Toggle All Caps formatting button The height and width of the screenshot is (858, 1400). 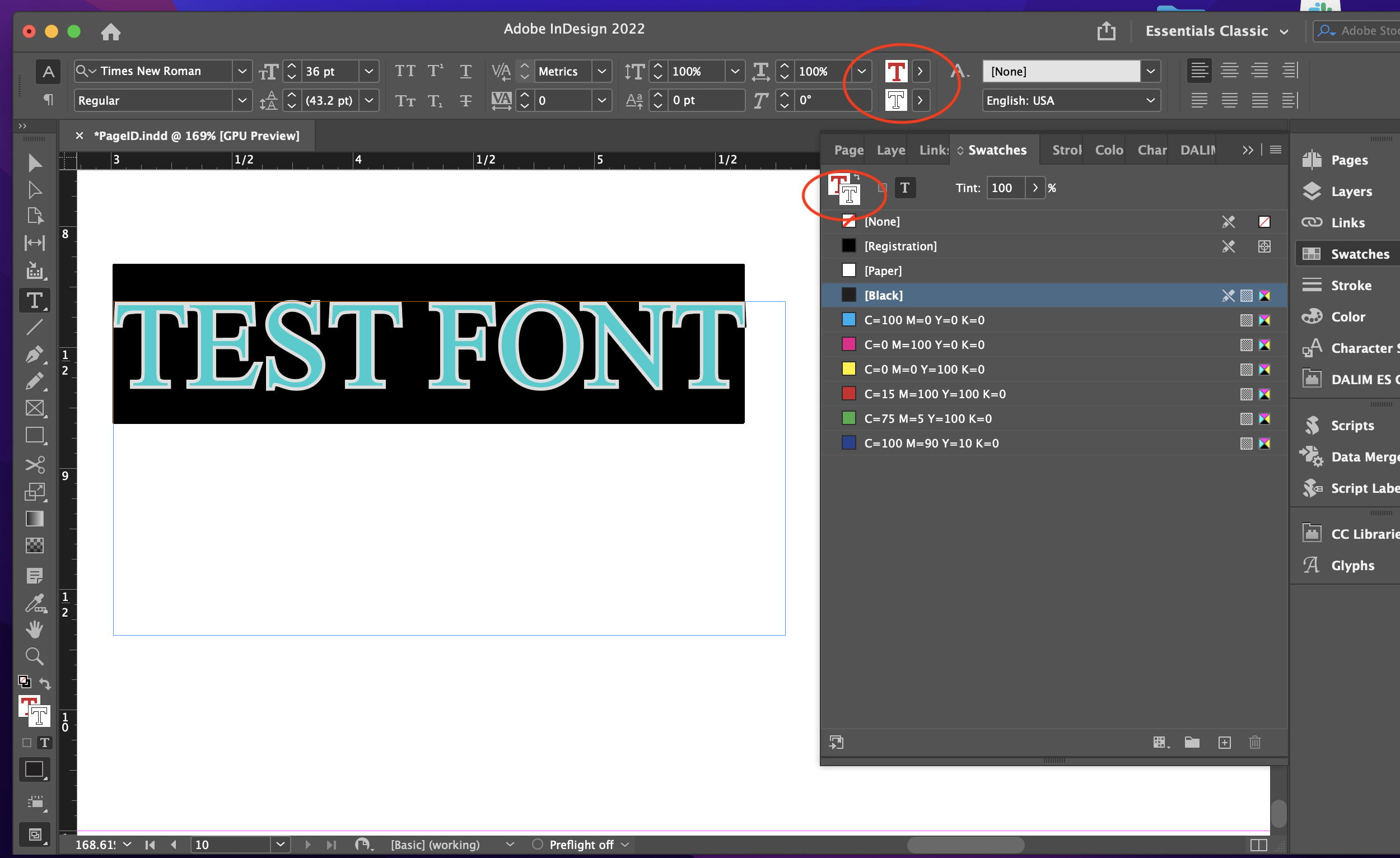(404, 71)
